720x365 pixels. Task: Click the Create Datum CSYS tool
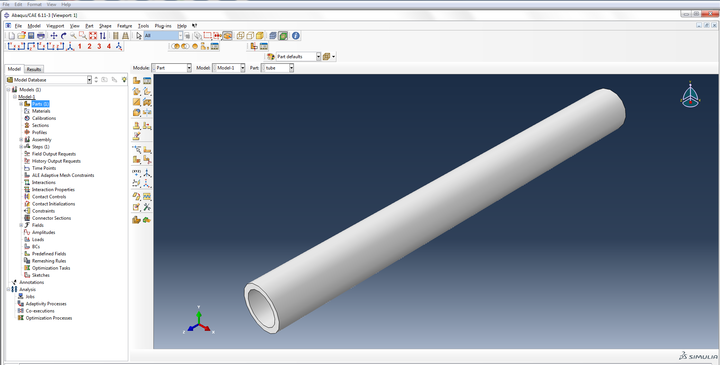coord(147,184)
